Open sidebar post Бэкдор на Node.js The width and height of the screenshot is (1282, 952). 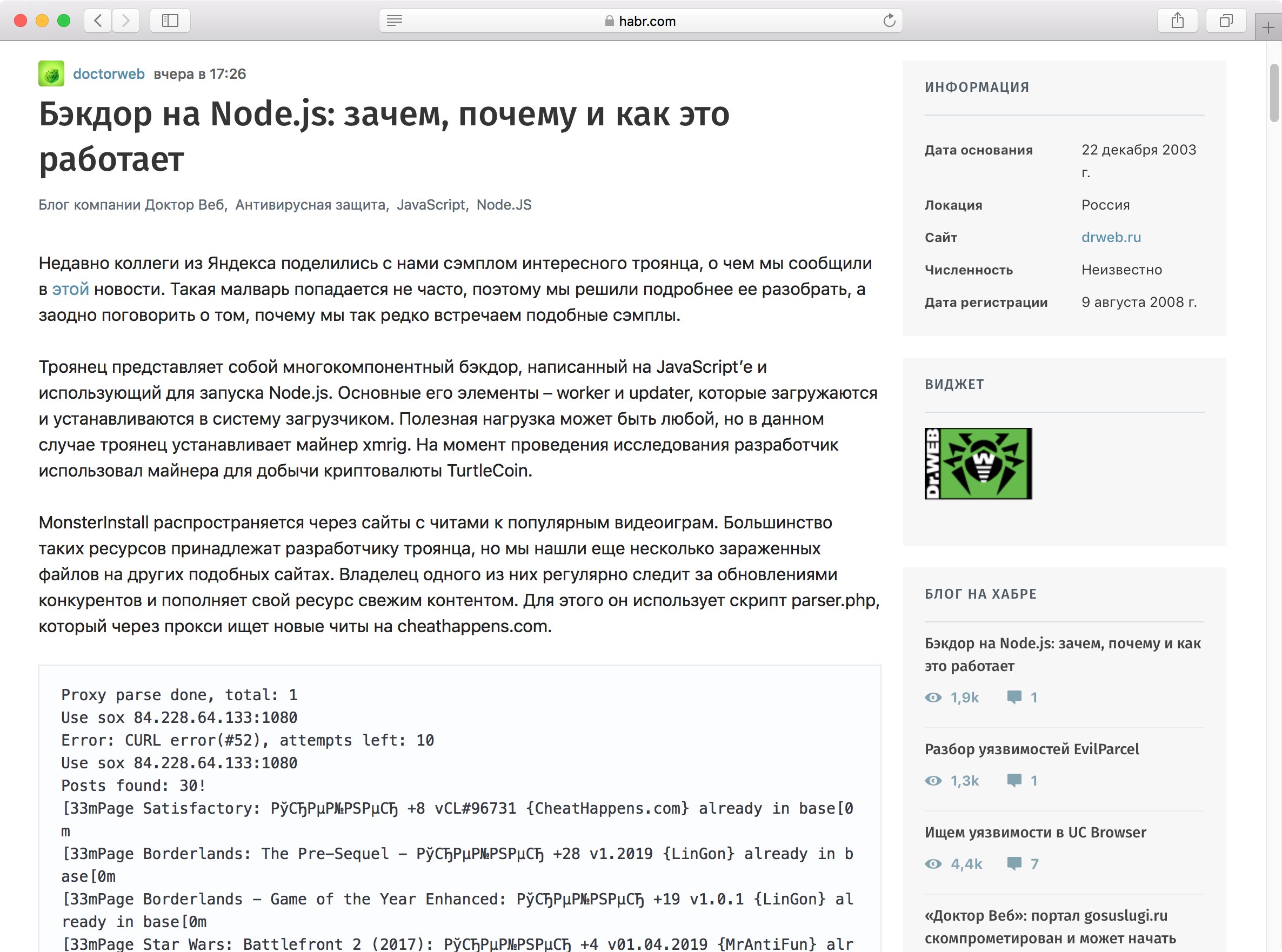coord(1063,654)
